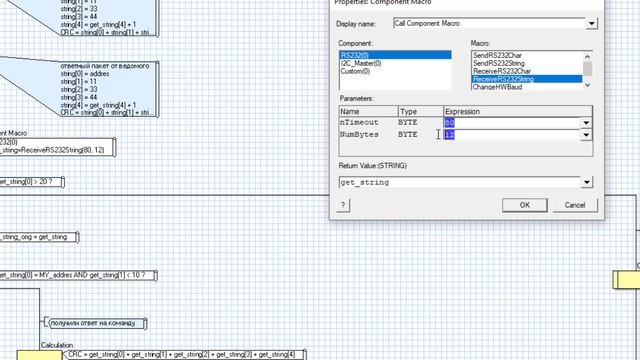Viewport: 640px width, 360px height.
Task: Click the Macro list scrollbar thumb
Action: tap(587, 69)
